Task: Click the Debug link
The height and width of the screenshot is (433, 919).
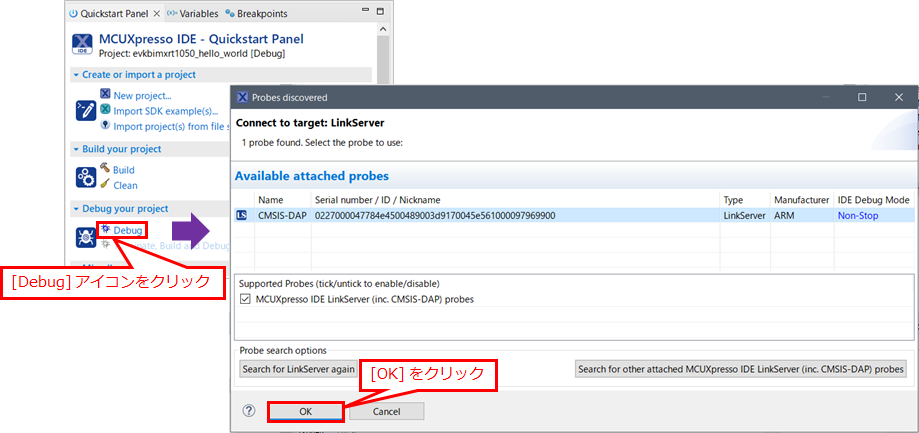Action: (x=128, y=230)
